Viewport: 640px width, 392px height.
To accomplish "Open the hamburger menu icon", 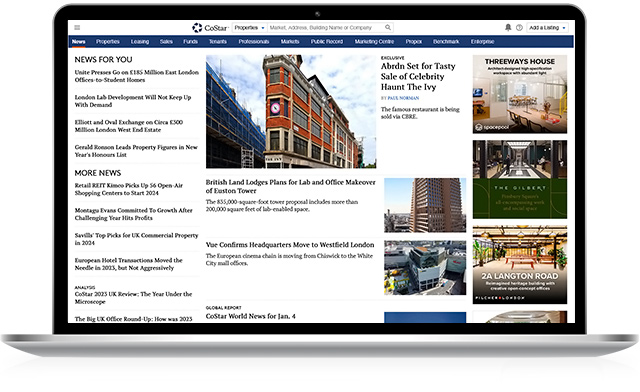I will pyautogui.click(x=77, y=28).
